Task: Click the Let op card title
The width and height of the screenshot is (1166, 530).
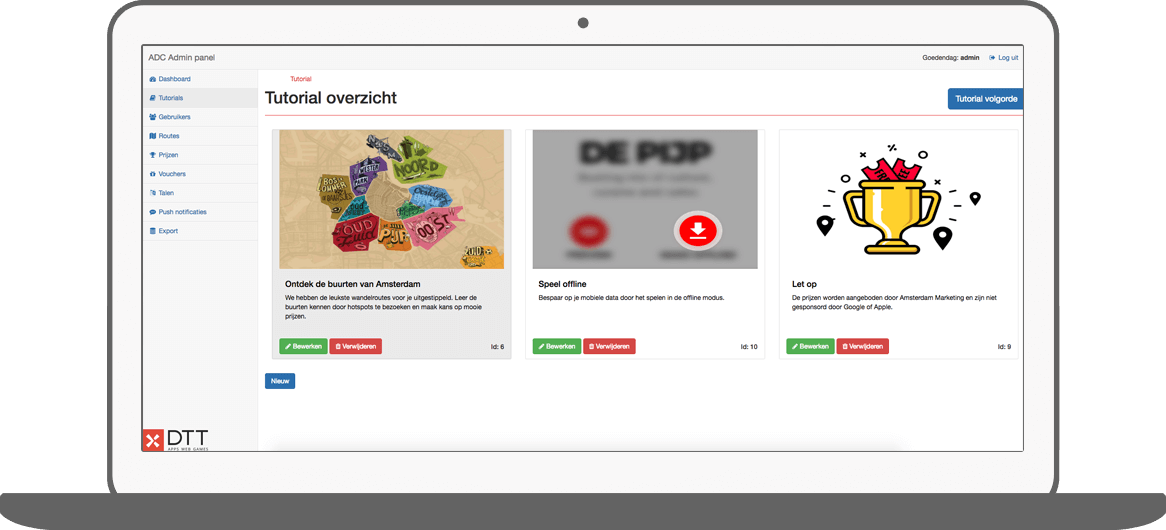Action: tap(803, 284)
